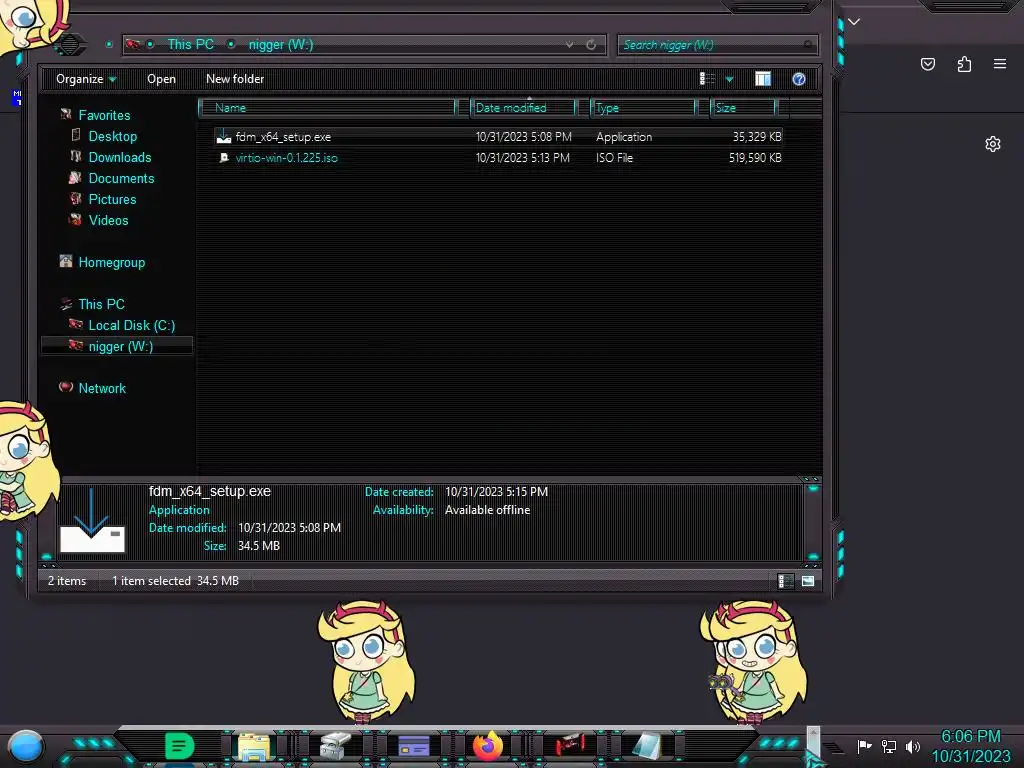Go to Videos in Favorites
This screenshot has width=1024, height=768.
(x=108, y=219)
